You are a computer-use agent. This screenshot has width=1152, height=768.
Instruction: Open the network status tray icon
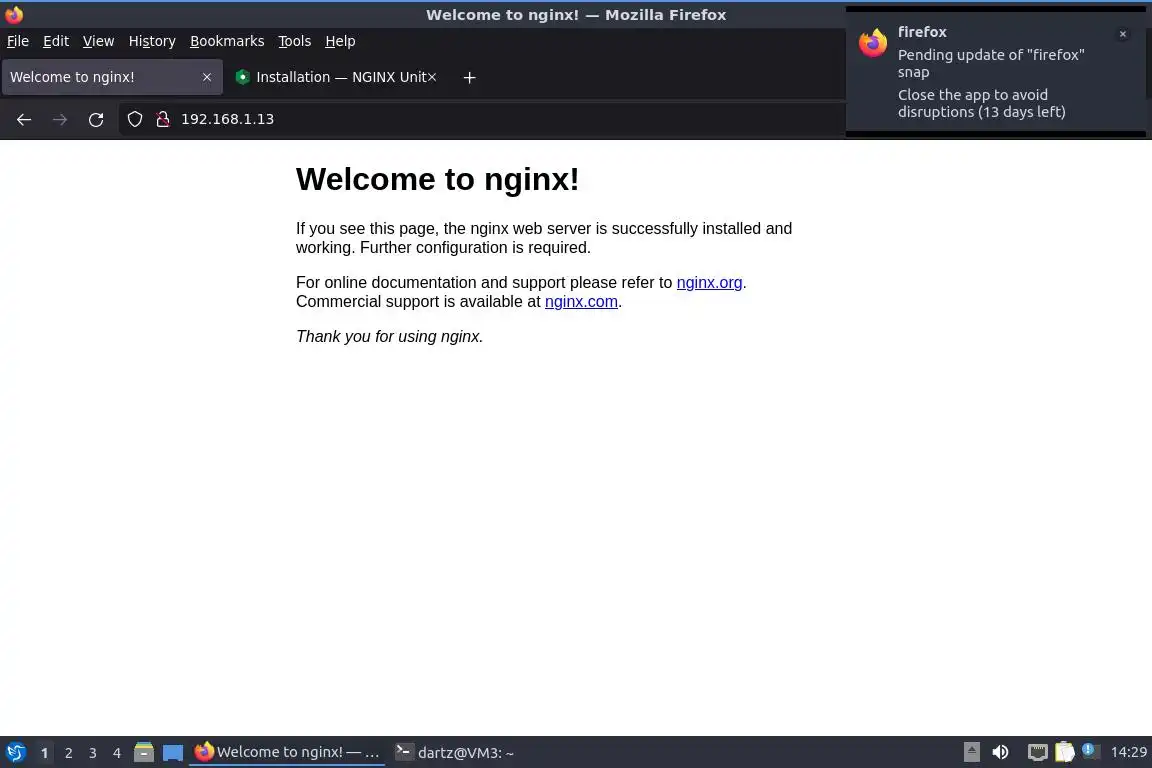pyautogui.click(x=1037, y=752)
